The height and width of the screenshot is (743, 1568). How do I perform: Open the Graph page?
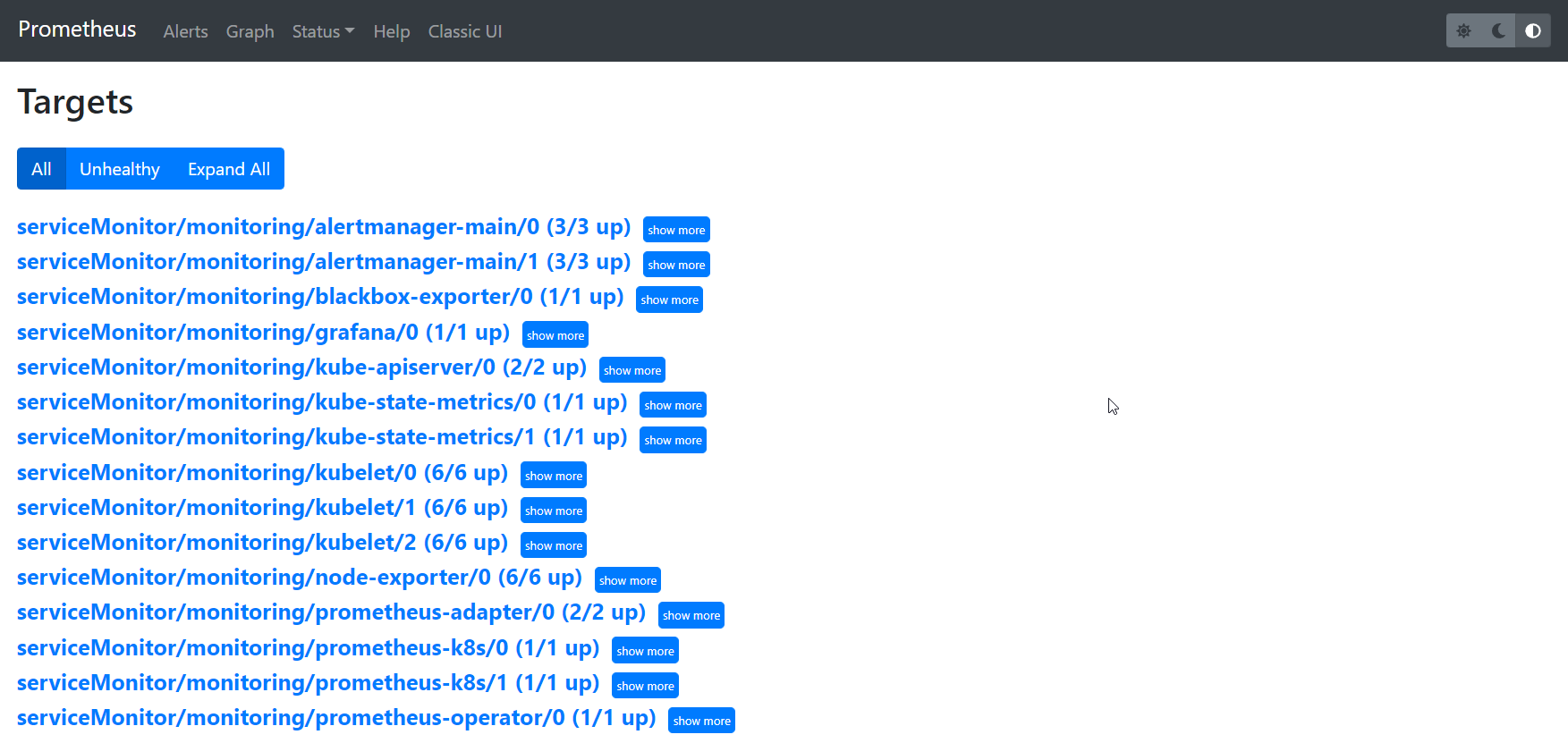[250, 31]
